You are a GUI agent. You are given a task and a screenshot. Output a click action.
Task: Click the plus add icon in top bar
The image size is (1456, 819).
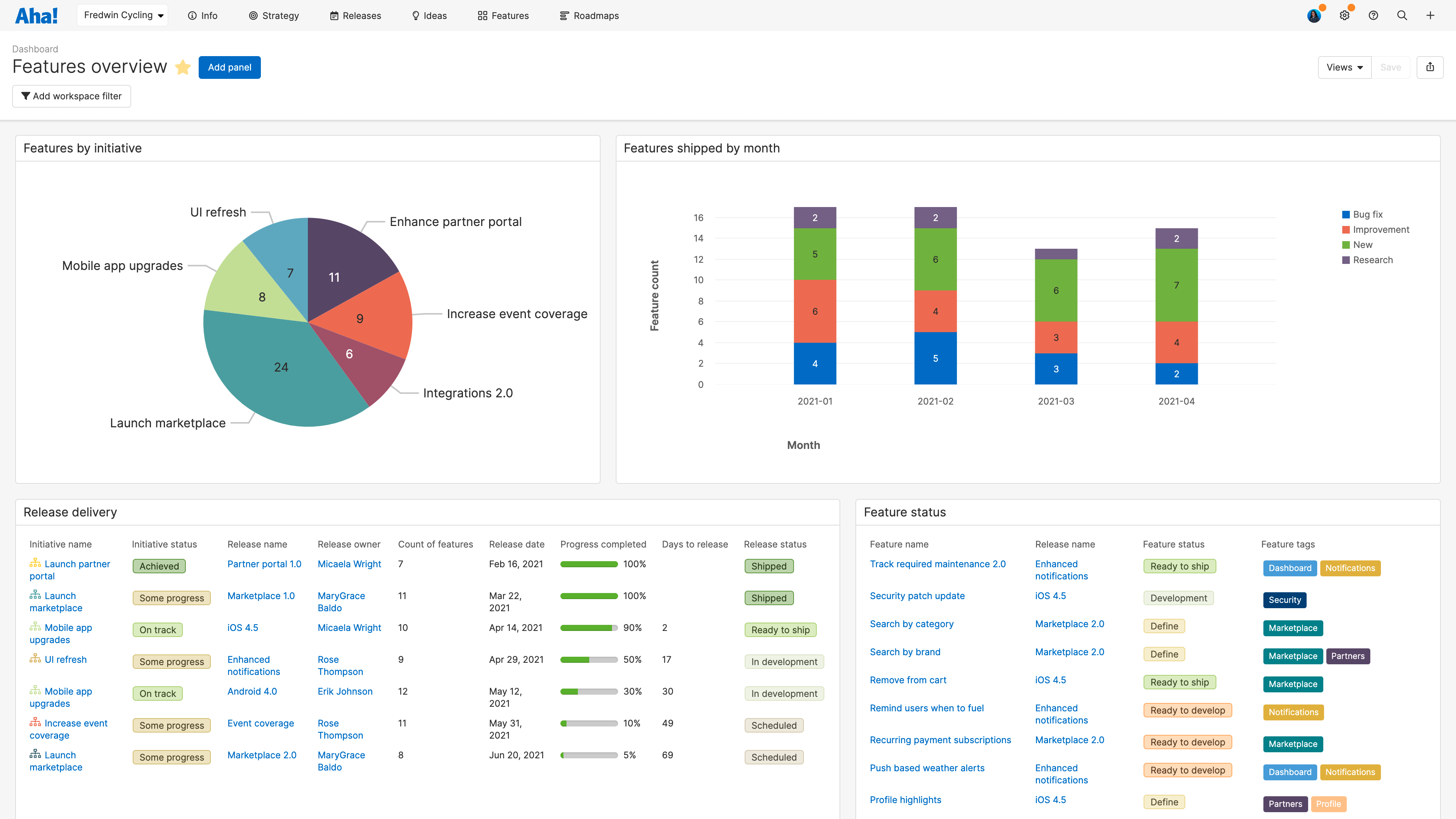coord(1430,16)
